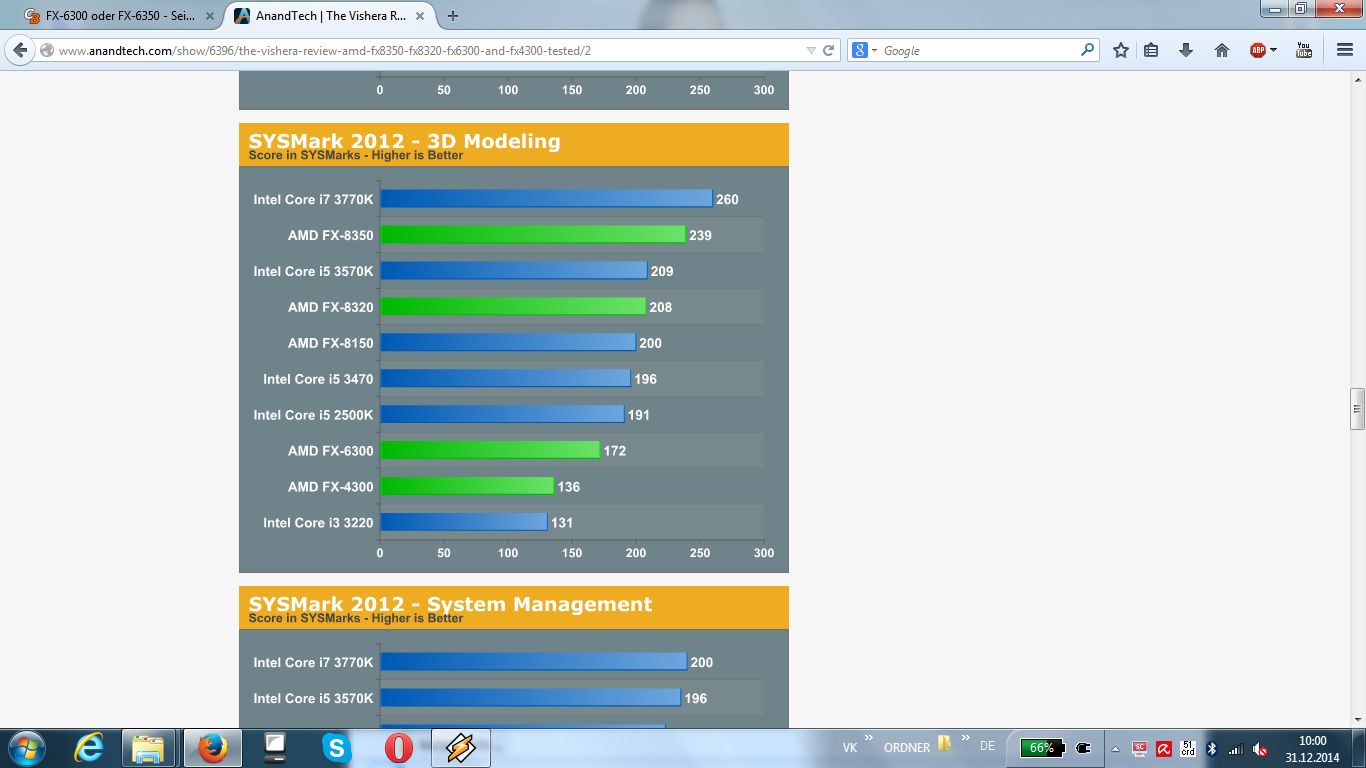Close the AnandTech tab
This screenshot has width=1366, height=768.
[x=421, y=16]
